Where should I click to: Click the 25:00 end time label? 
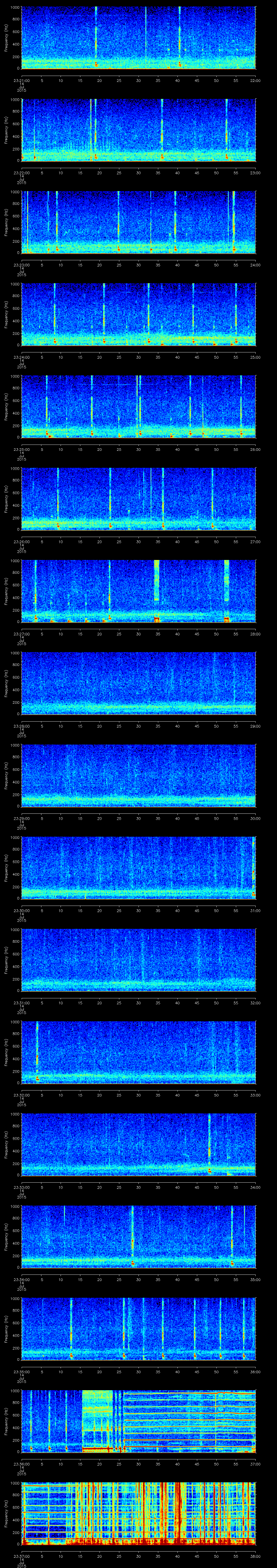255,357
